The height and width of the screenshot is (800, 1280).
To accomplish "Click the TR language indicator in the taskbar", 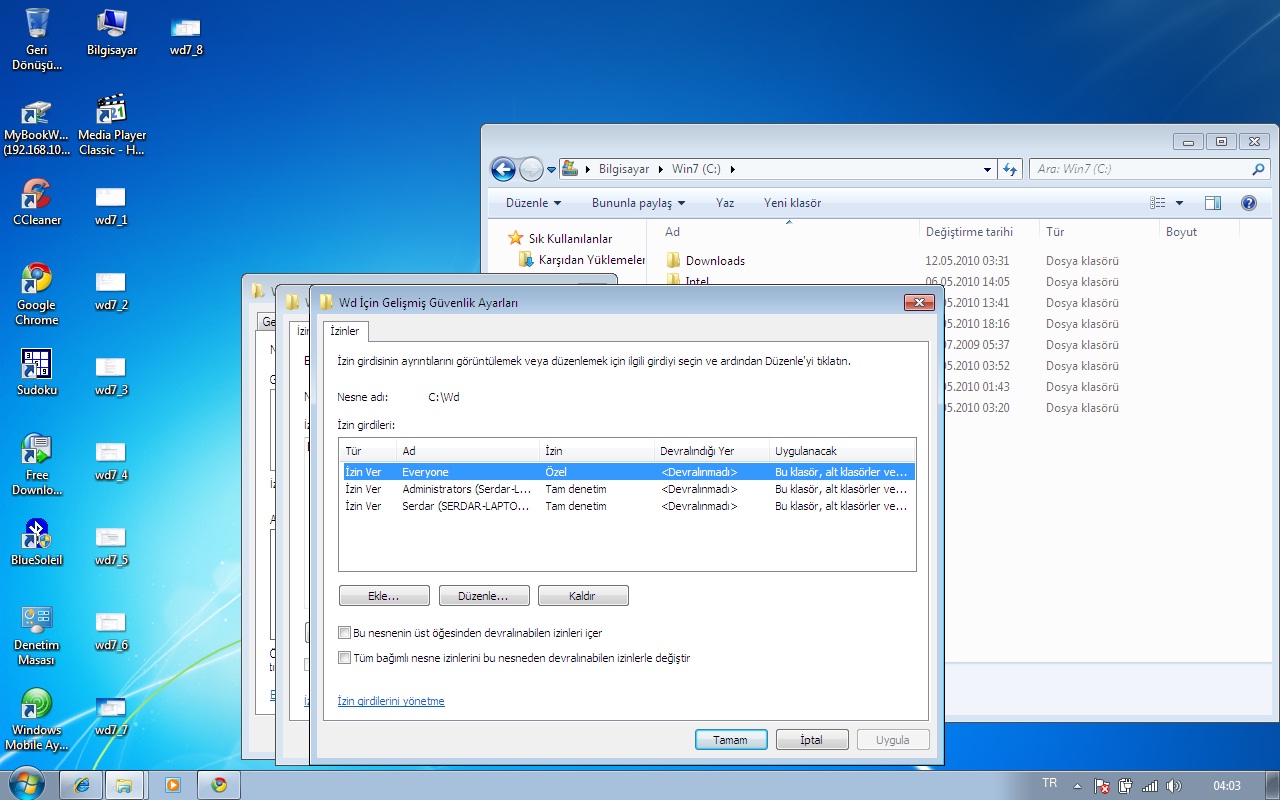I will tap(1050, 784).
